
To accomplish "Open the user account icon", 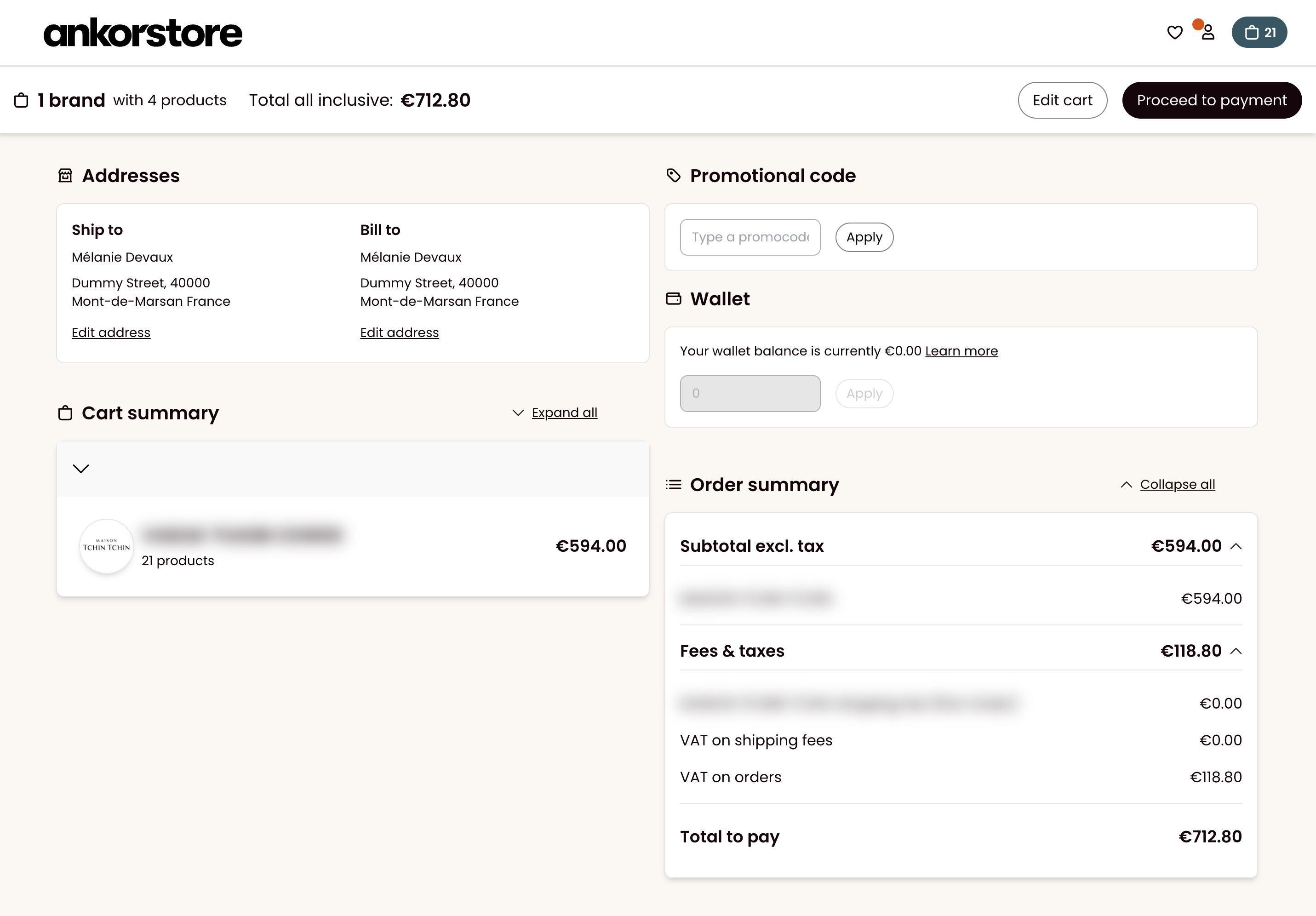I will tap(1207, 32).
